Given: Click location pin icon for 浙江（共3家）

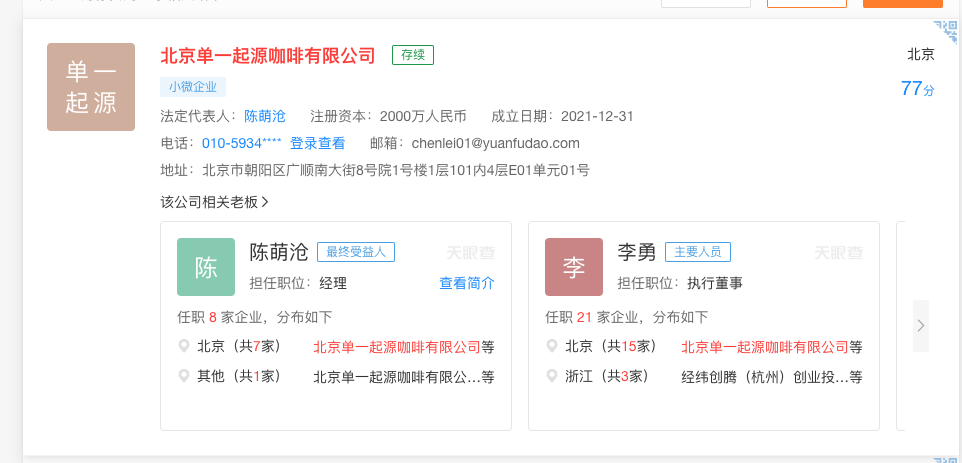Looking at the screenshot, I should coord(552,377).
